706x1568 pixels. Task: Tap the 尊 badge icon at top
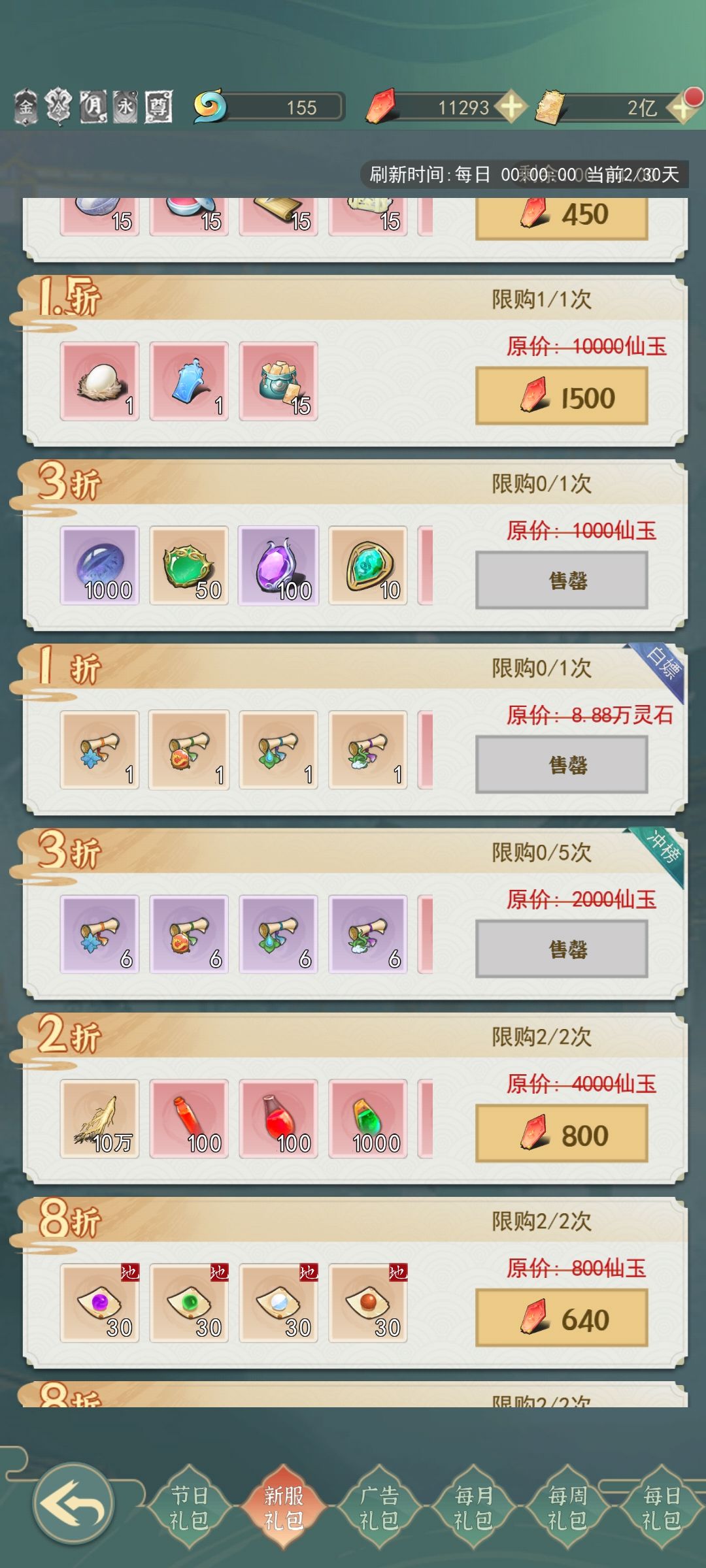pyautogui.click(x=158, y=106)
